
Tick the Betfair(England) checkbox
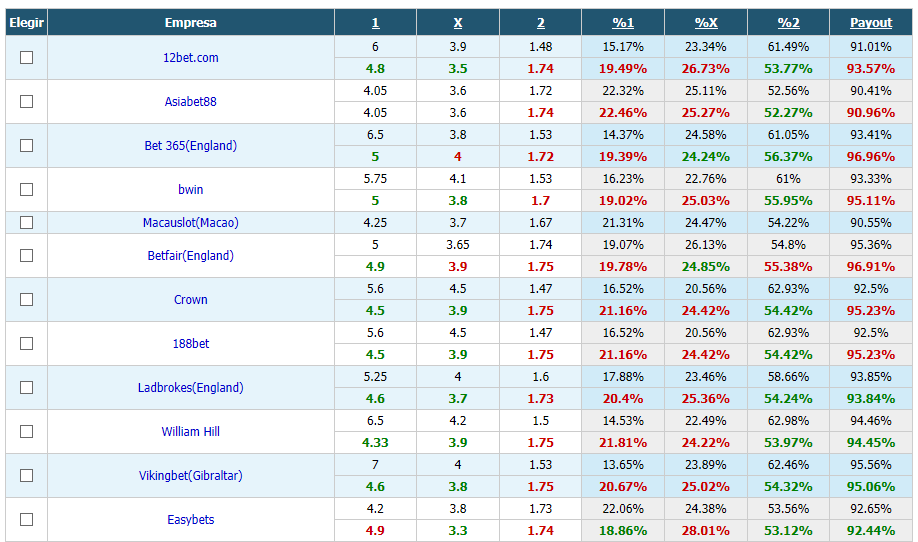point(26,255)
